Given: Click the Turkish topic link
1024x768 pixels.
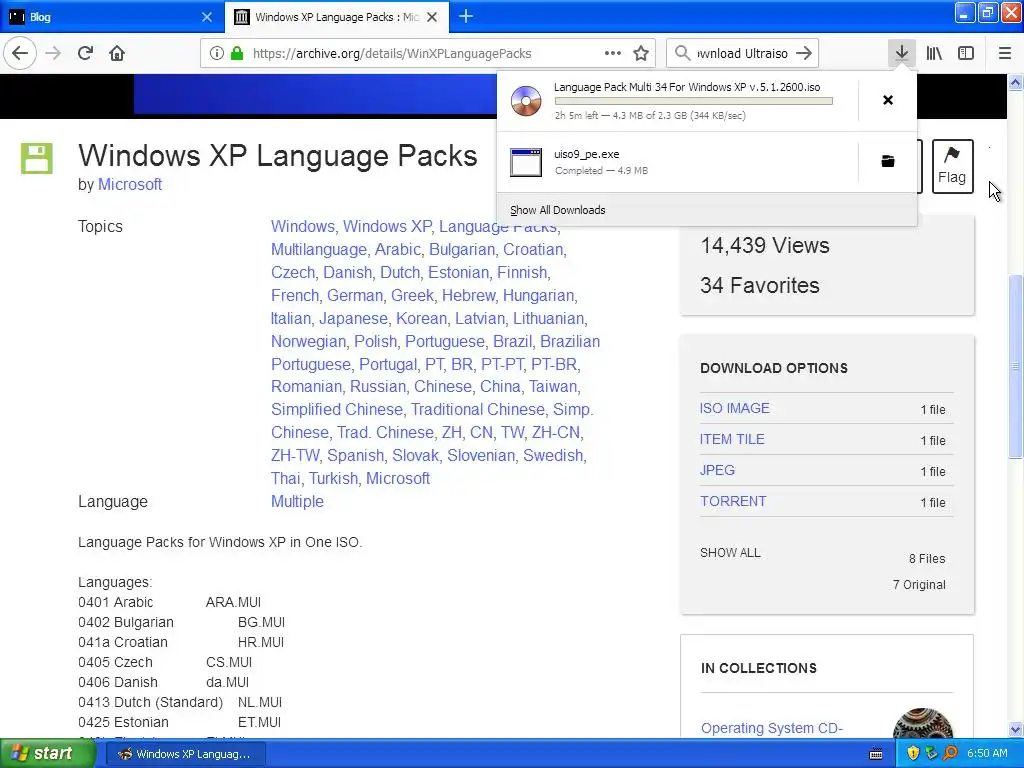Looking at the screenshot, I should click(x=333, y=479).
